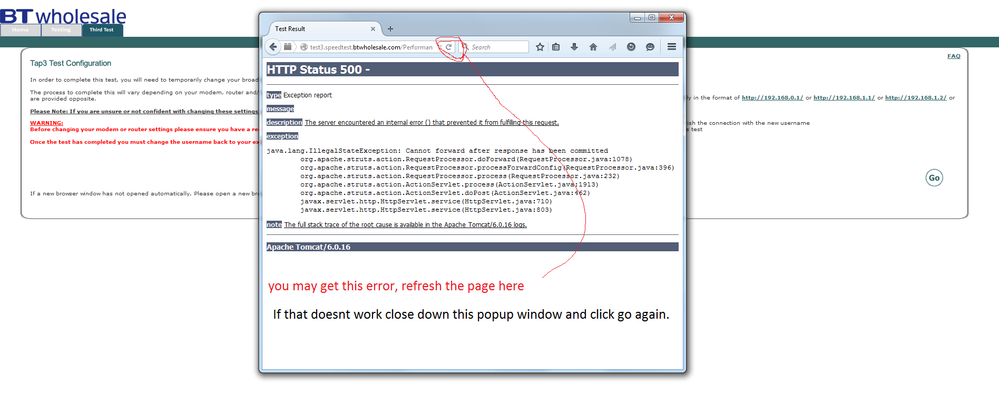Image resolution: width=999 pixels, height=414 pixels.
Task: Click the 'Apache Tomcat/6.0.16' footer text
Action: coord(308,246)
